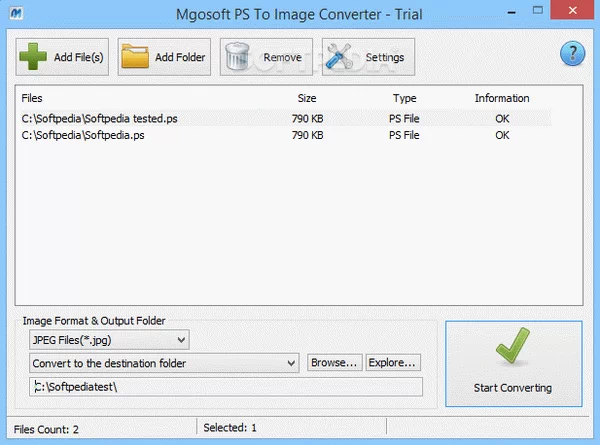Click in the output folder path field
Viewport: 600px width, 445px height.
[x=225, y=387]
